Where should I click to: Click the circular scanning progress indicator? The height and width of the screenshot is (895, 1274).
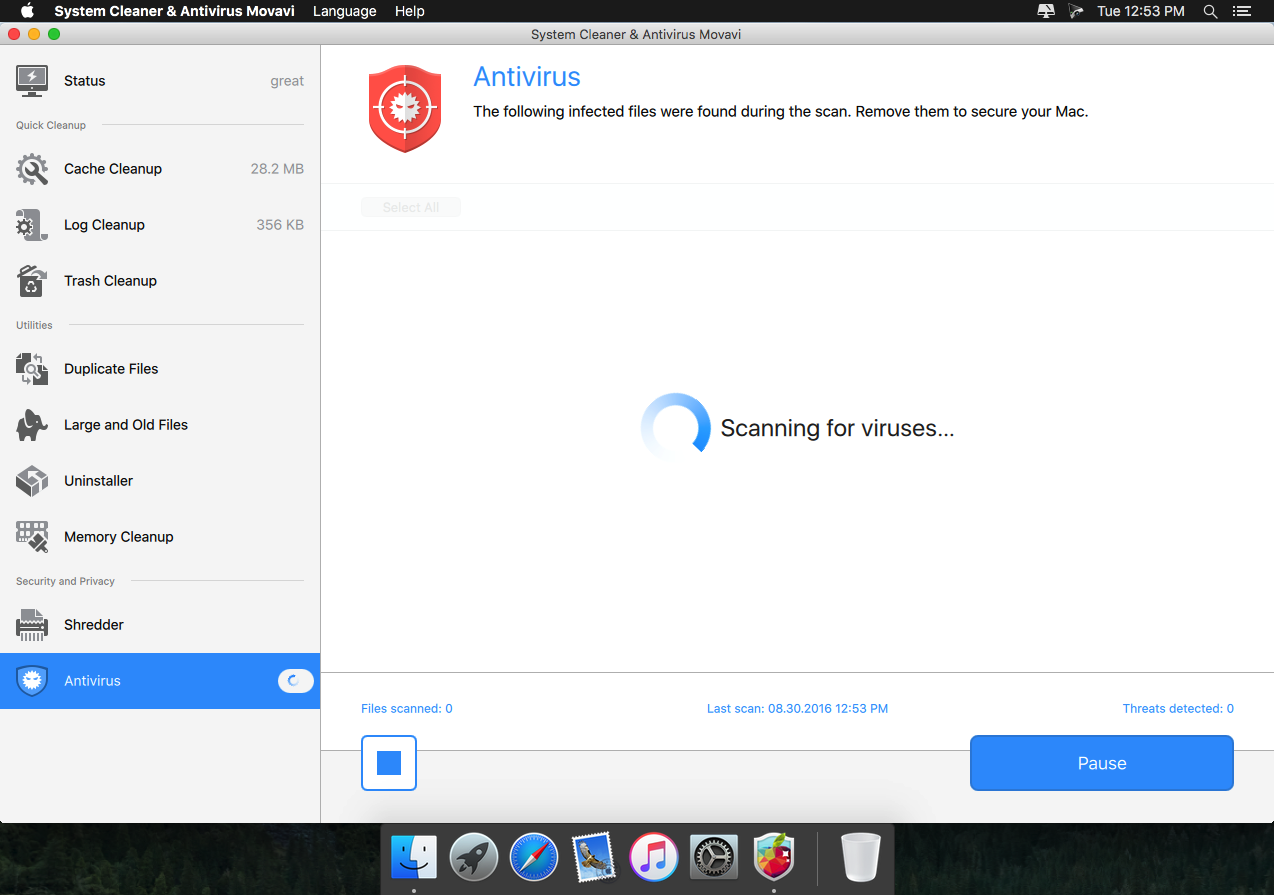675,427
